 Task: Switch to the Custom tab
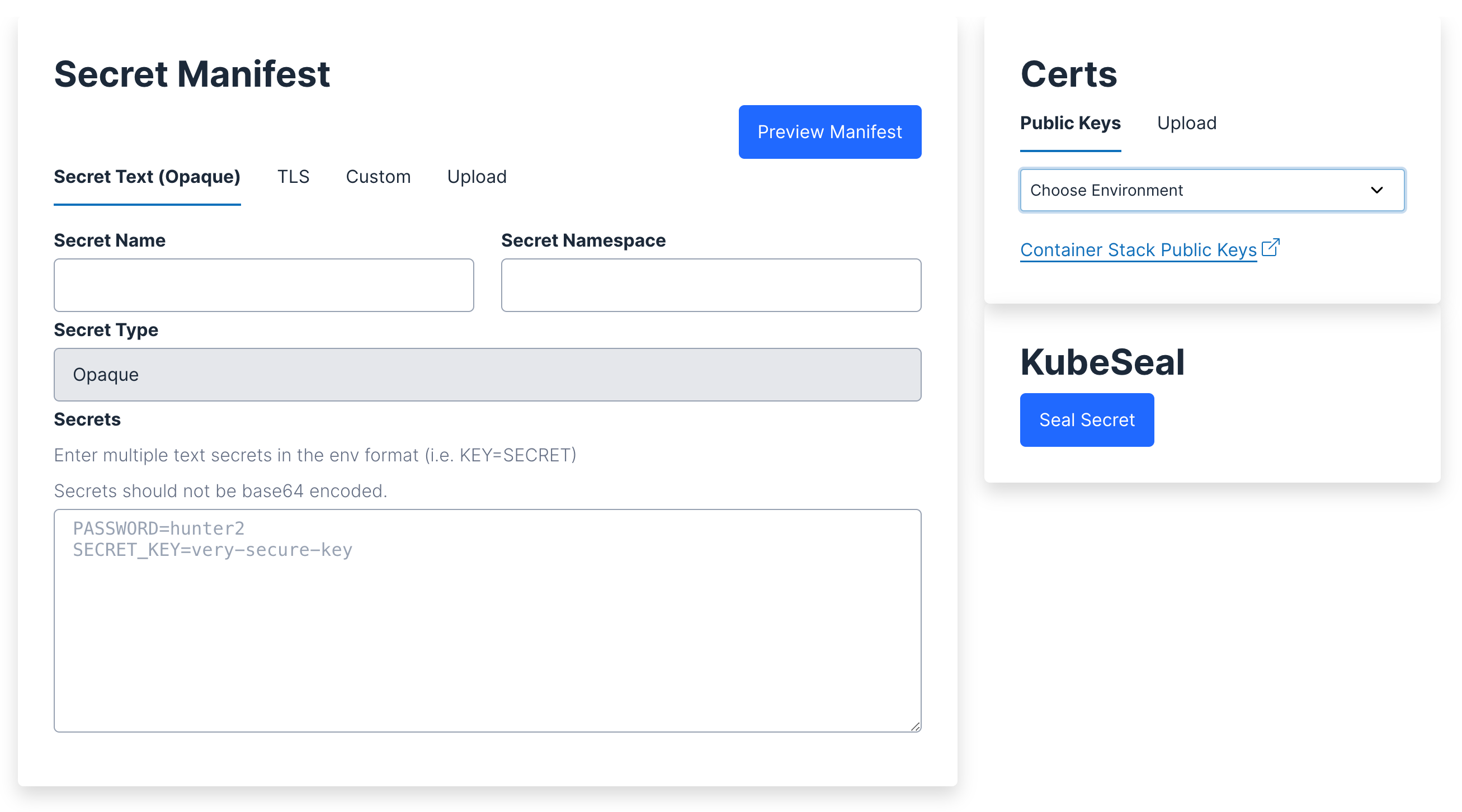[378, 177]
